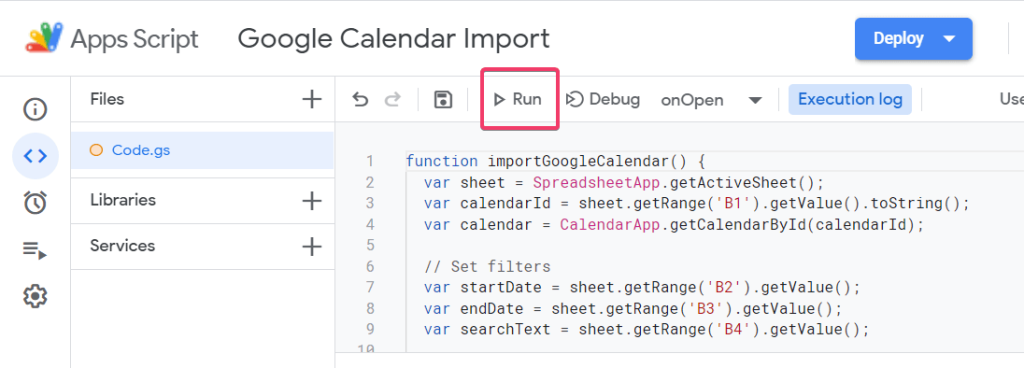Open Project Settings gear icon
1024x368 pixels.
pos(35,296)
